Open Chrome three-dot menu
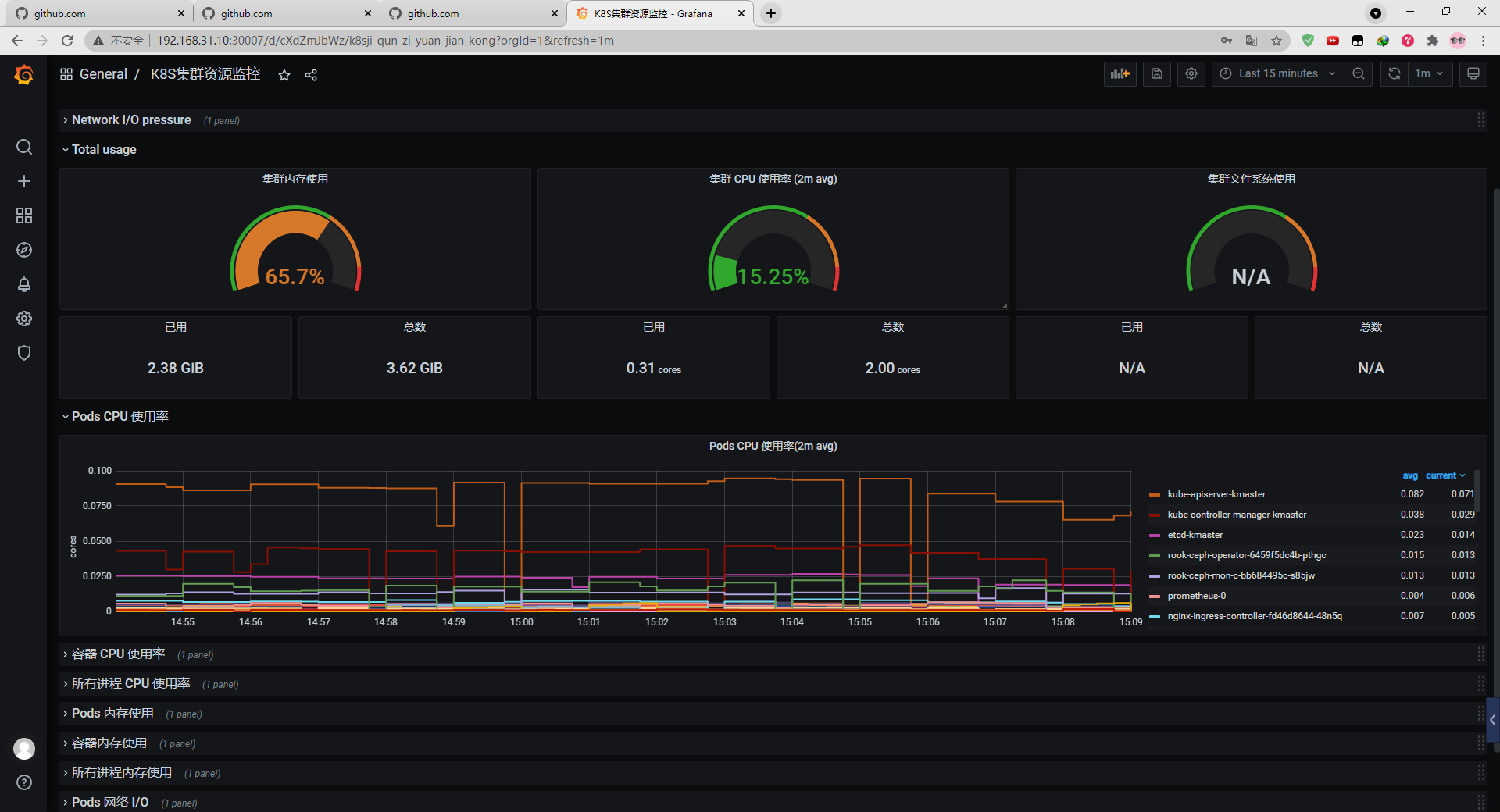This screenshot has width=1500, height=812. [x=1483, y=41]
